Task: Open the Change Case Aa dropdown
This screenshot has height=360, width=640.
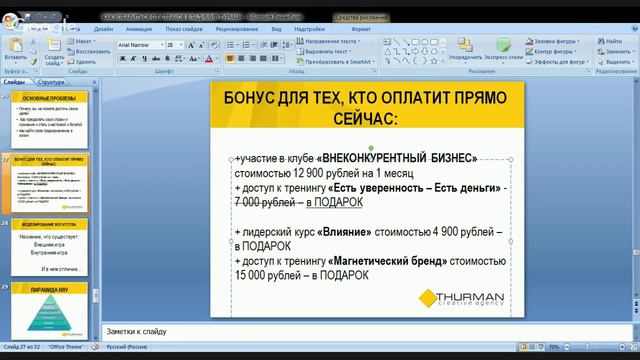Action: coord(194,59)
